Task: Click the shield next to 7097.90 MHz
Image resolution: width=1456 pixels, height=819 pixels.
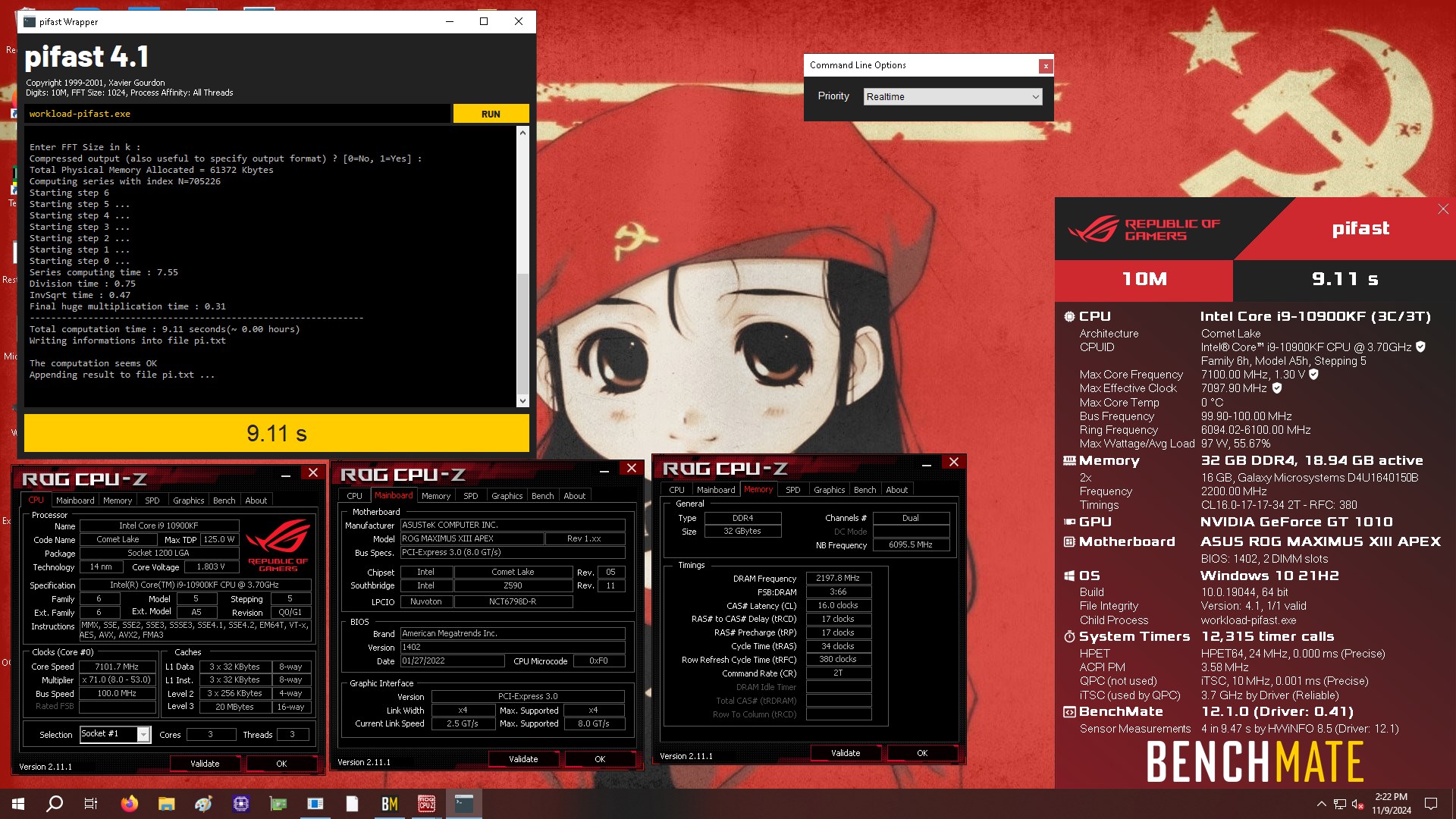Action: (1277, 388)
